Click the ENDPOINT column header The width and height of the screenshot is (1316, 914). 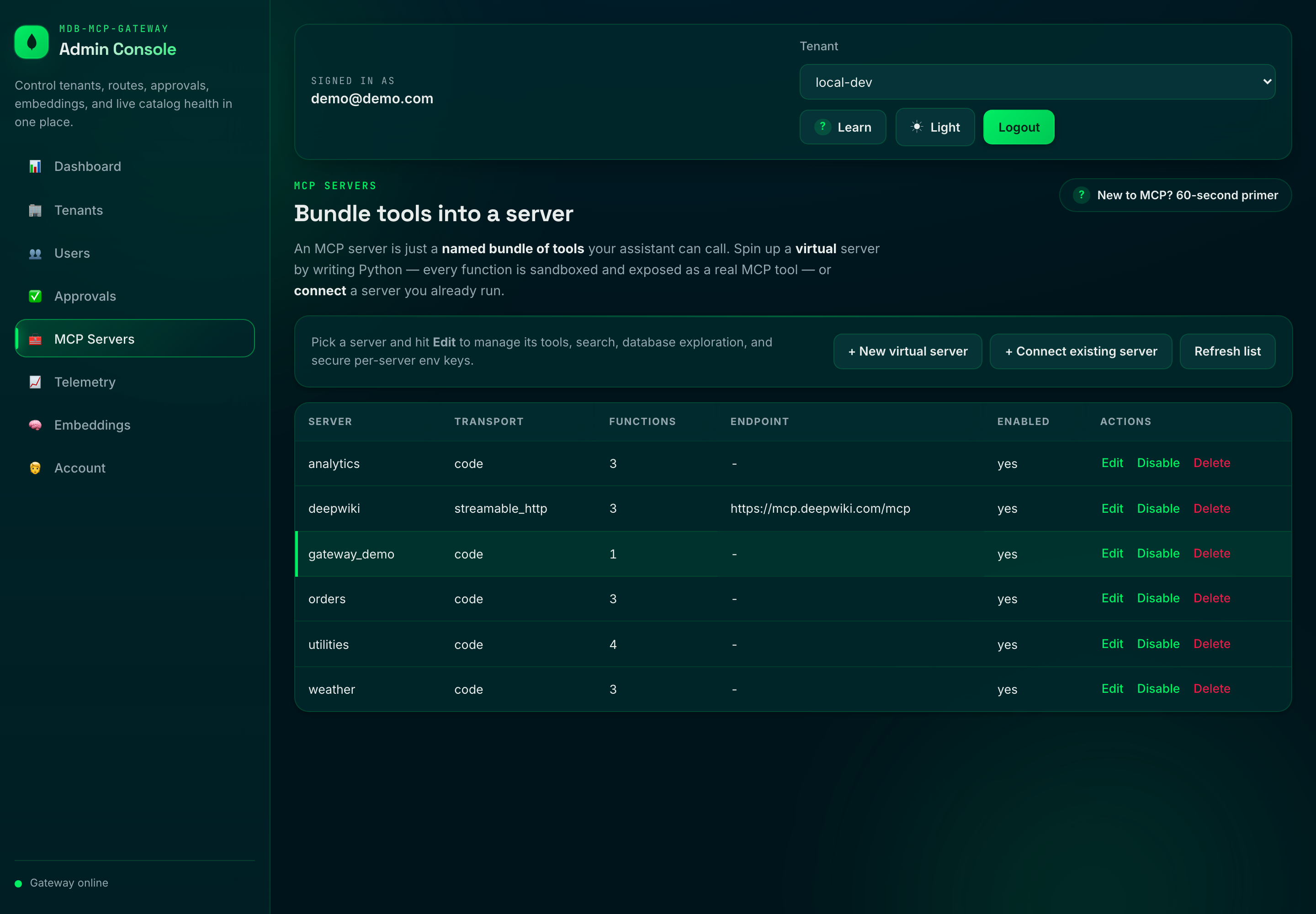[x=759, y=421]
